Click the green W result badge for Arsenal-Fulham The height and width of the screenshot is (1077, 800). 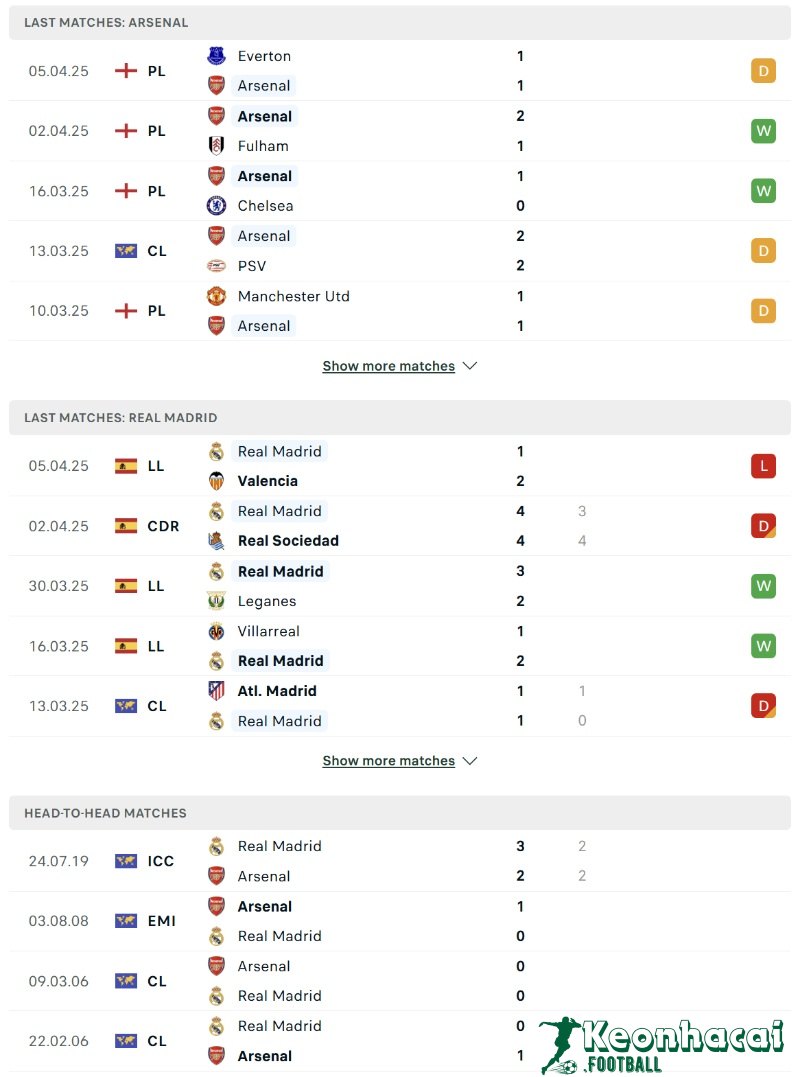763,131
